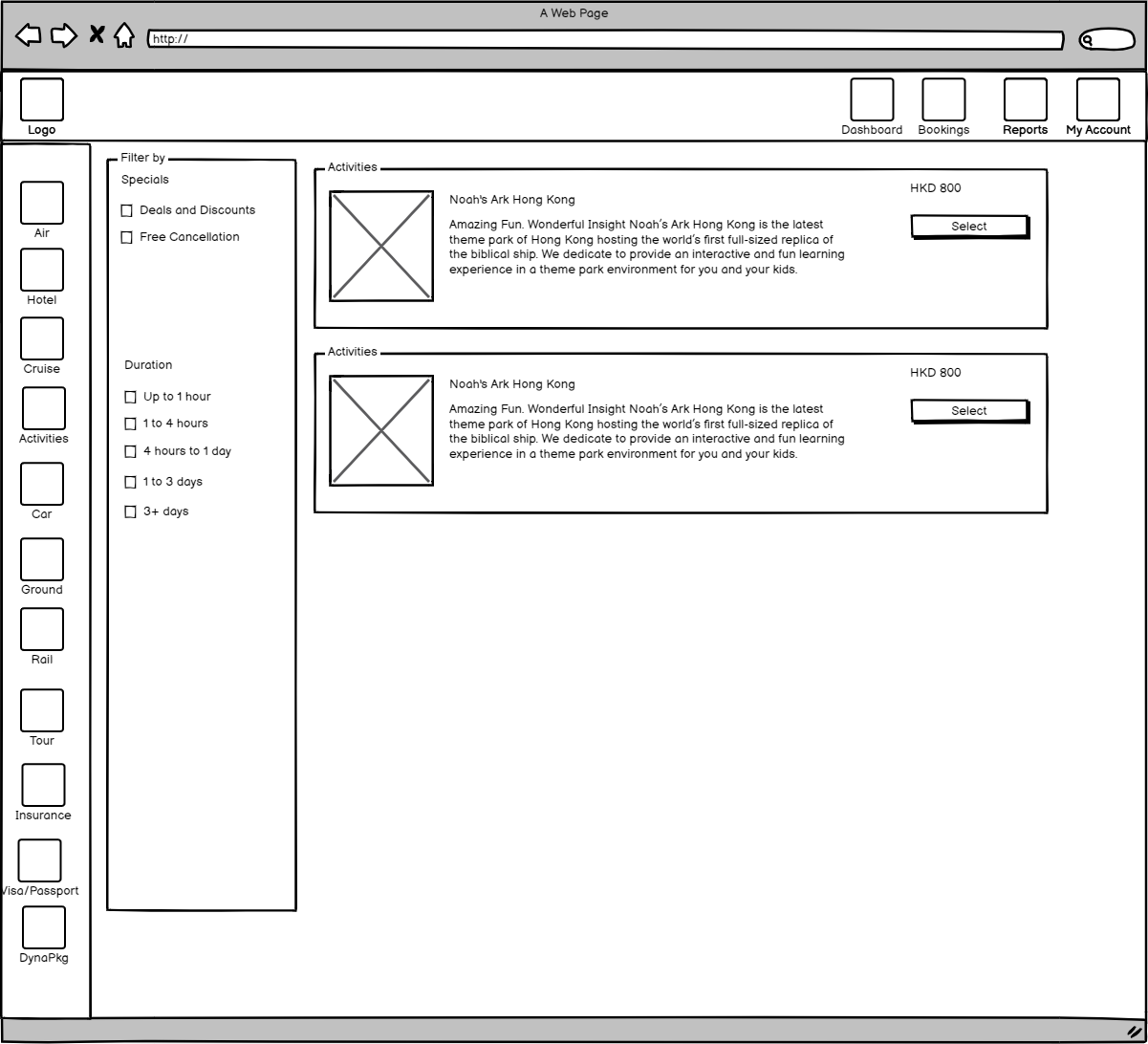Click the Visa/Passport sidebar icon
Viewport: 1148px width, 1044px height.
coord(40,860)
